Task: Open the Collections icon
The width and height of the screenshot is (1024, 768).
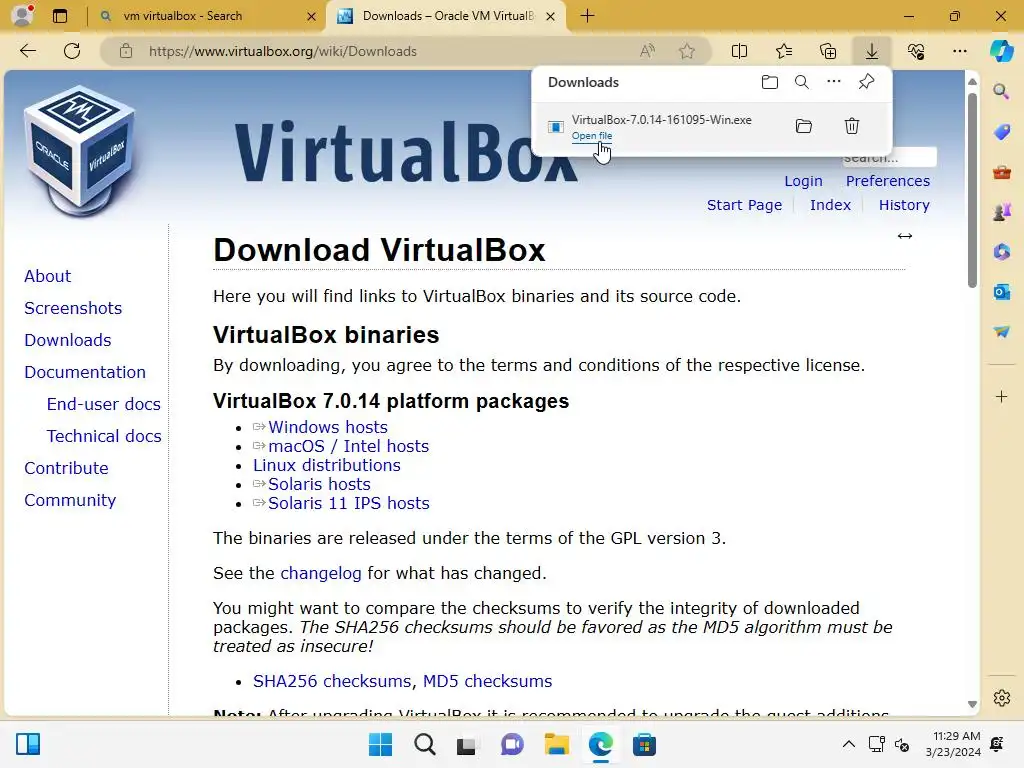Action: 827,51
